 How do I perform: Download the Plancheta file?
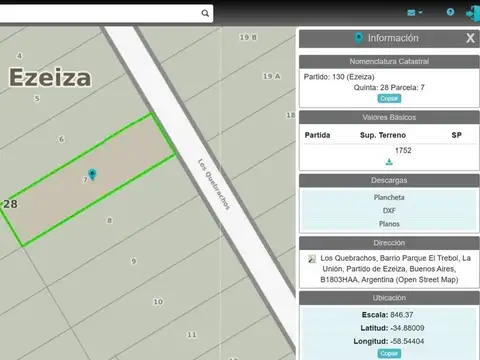click(x=389, y=197)
